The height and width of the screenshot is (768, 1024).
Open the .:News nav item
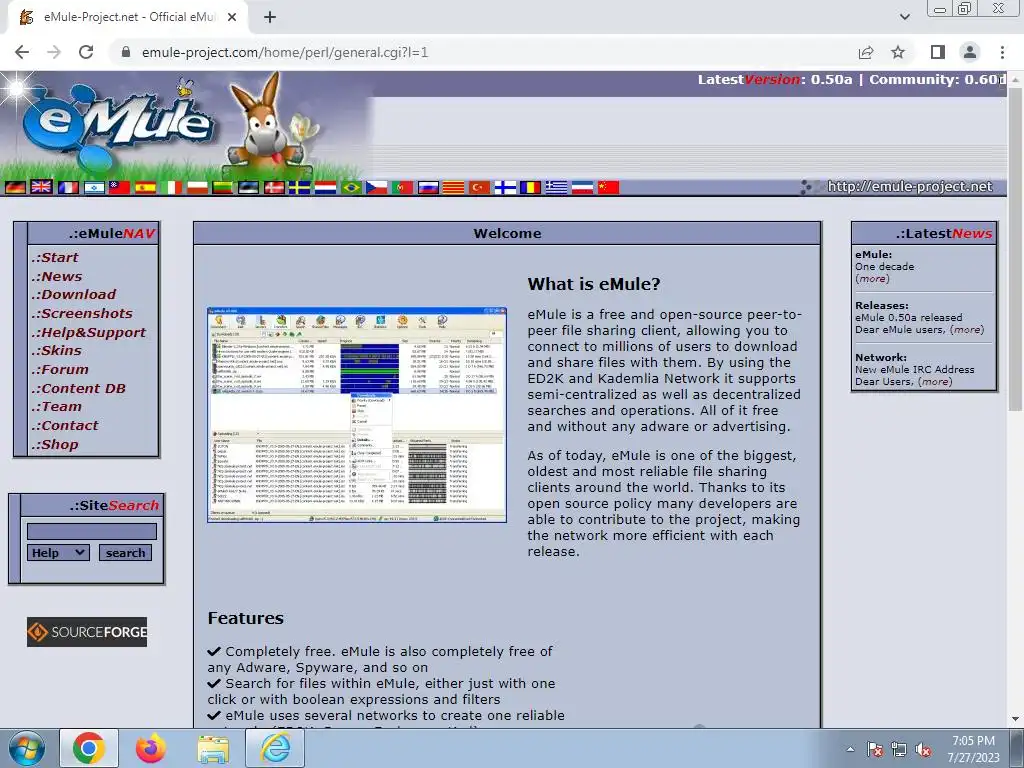57,276
